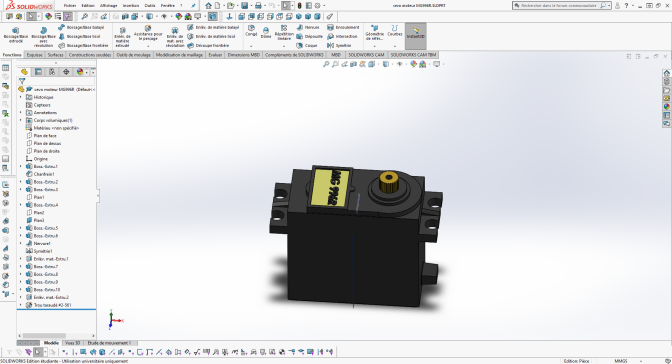The image size is (672, 364).
Task: Switch to Etude de mouvement 1 tab
Action: click(x=109, y=343)
